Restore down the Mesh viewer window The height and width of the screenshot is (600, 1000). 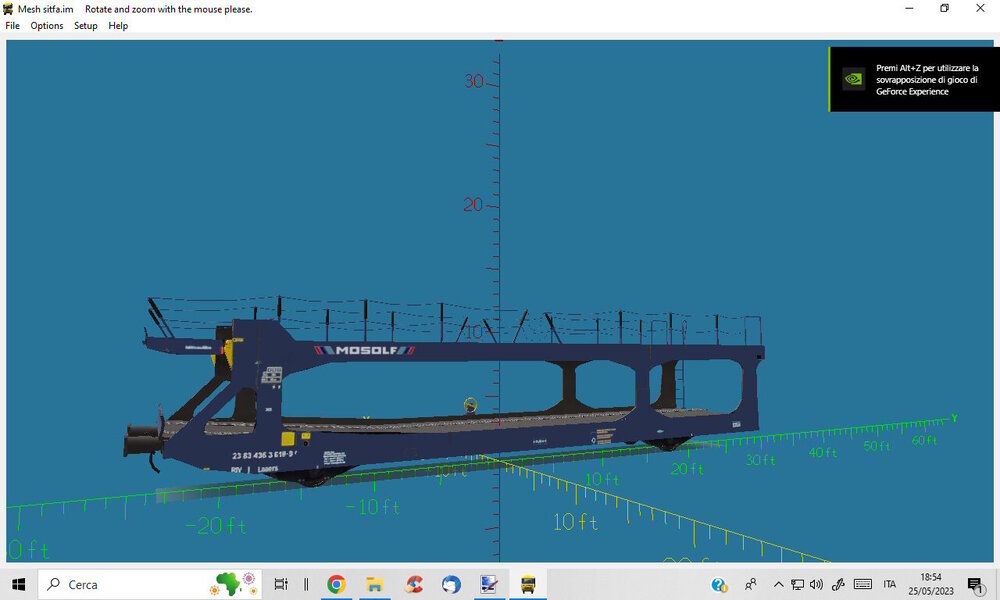[x=945, y=8]
